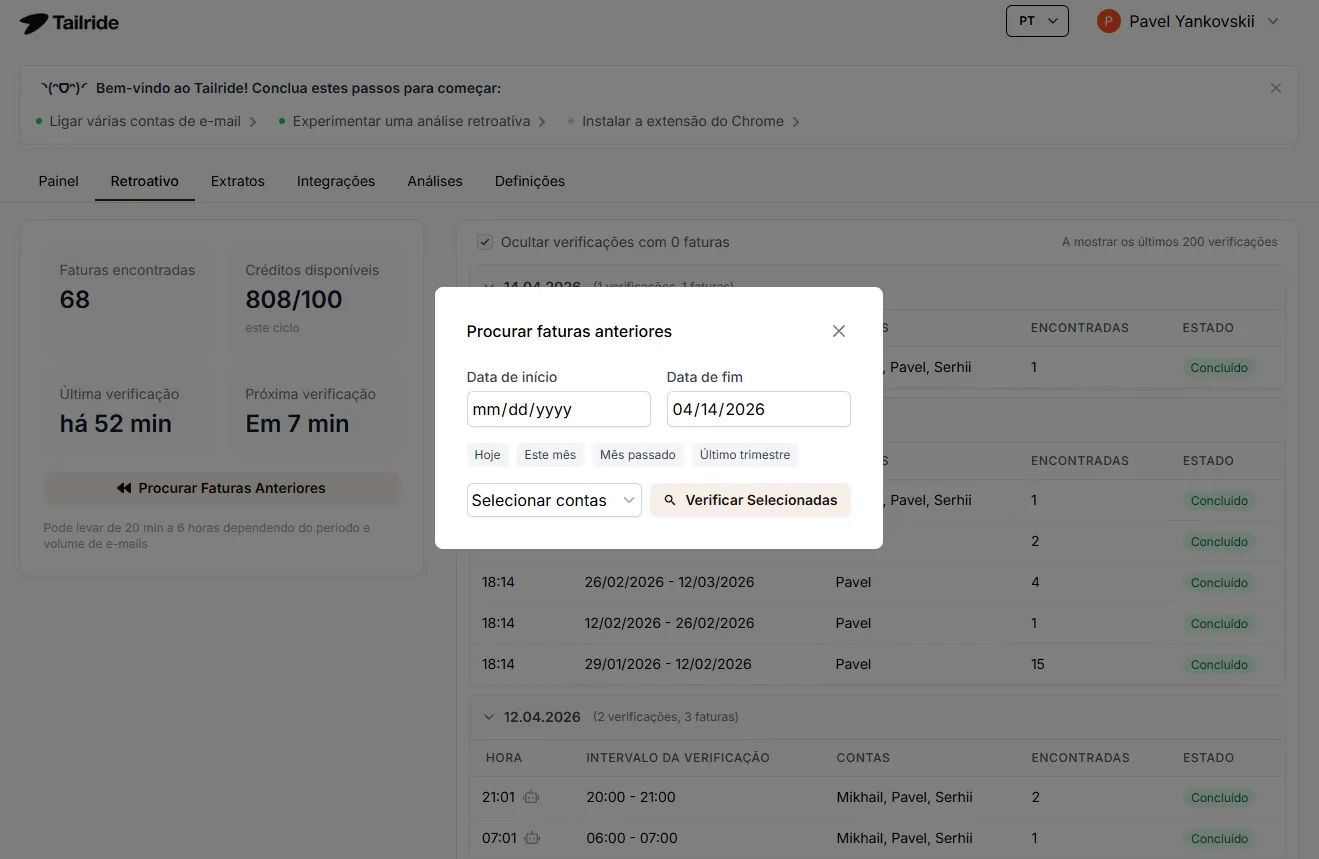Close the Procurar faturas anteriores dialog
The height and width of the screenshot is (859, 1319).
click(x=839, y=331)
